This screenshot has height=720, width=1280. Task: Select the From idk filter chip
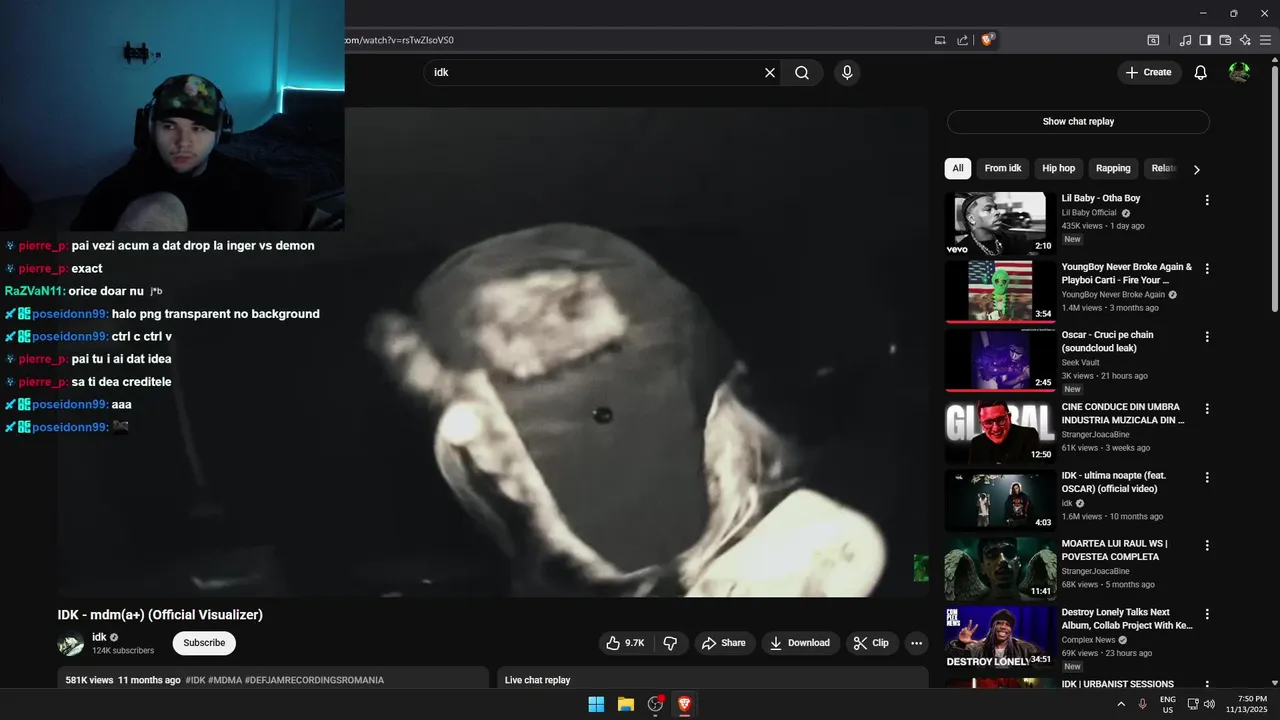click(x=1003, y=168)
